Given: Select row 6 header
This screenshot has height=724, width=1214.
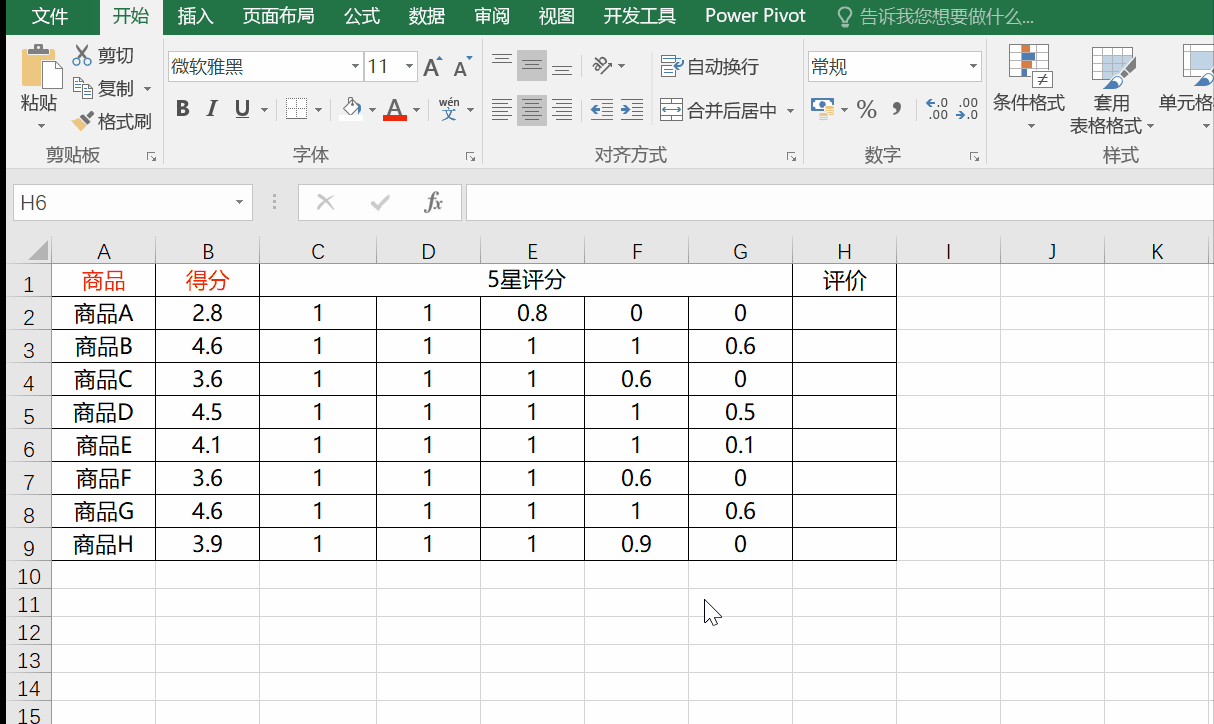Looking at the screenshot, I should (x=28, y=446).
